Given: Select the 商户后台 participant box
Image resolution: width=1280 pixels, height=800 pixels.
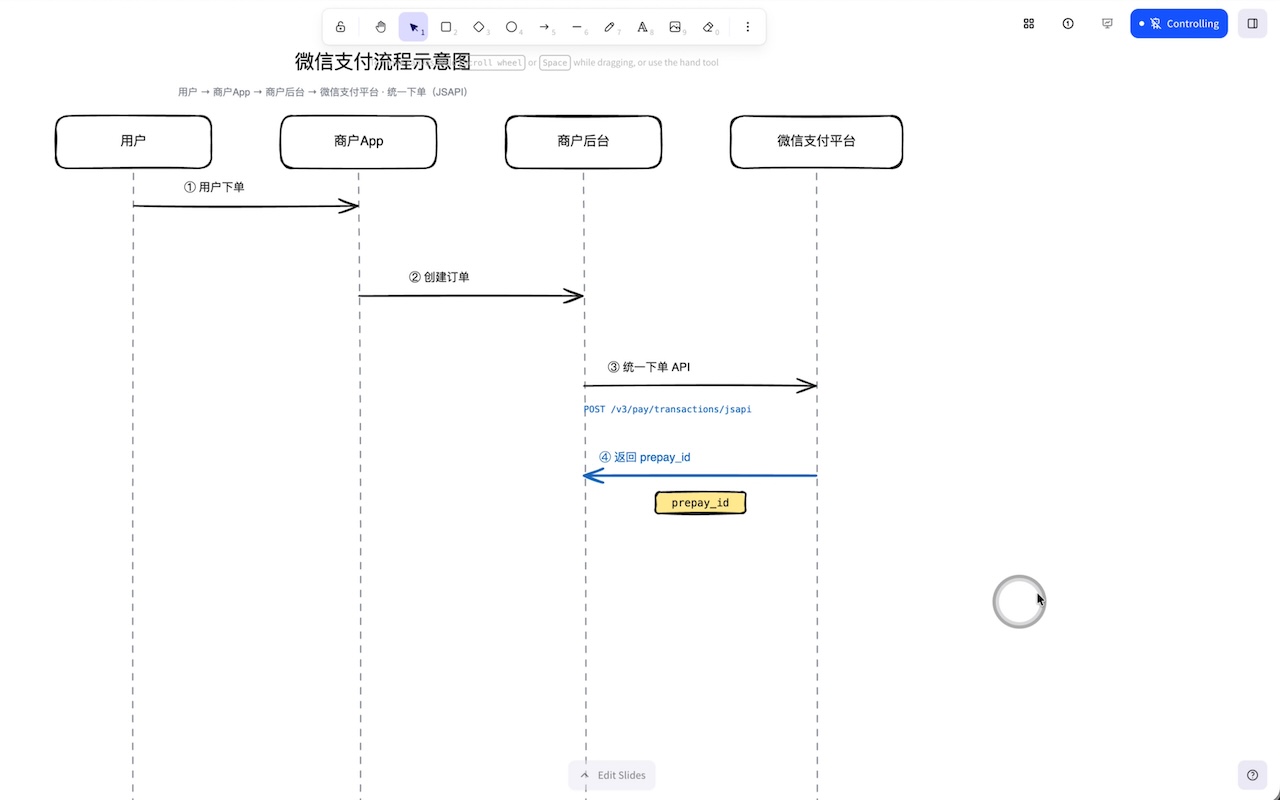Looking at the screenshot, I should click(583, 141).
